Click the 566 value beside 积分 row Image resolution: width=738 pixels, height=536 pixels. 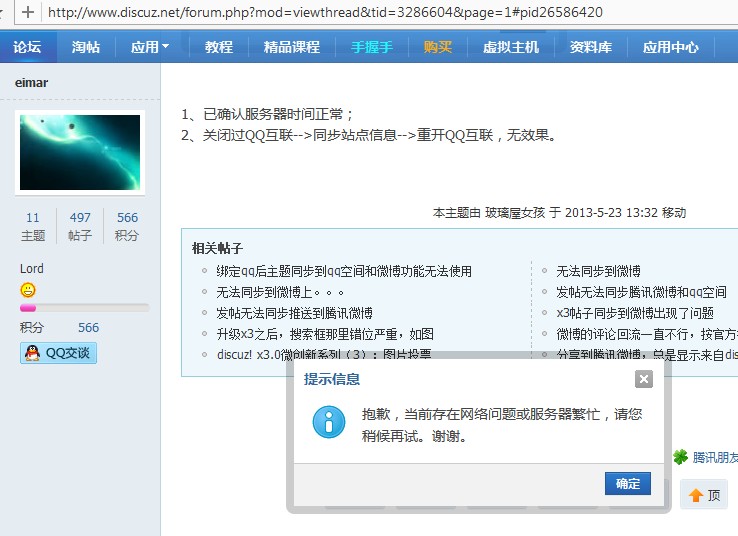[x=88, y=328]
